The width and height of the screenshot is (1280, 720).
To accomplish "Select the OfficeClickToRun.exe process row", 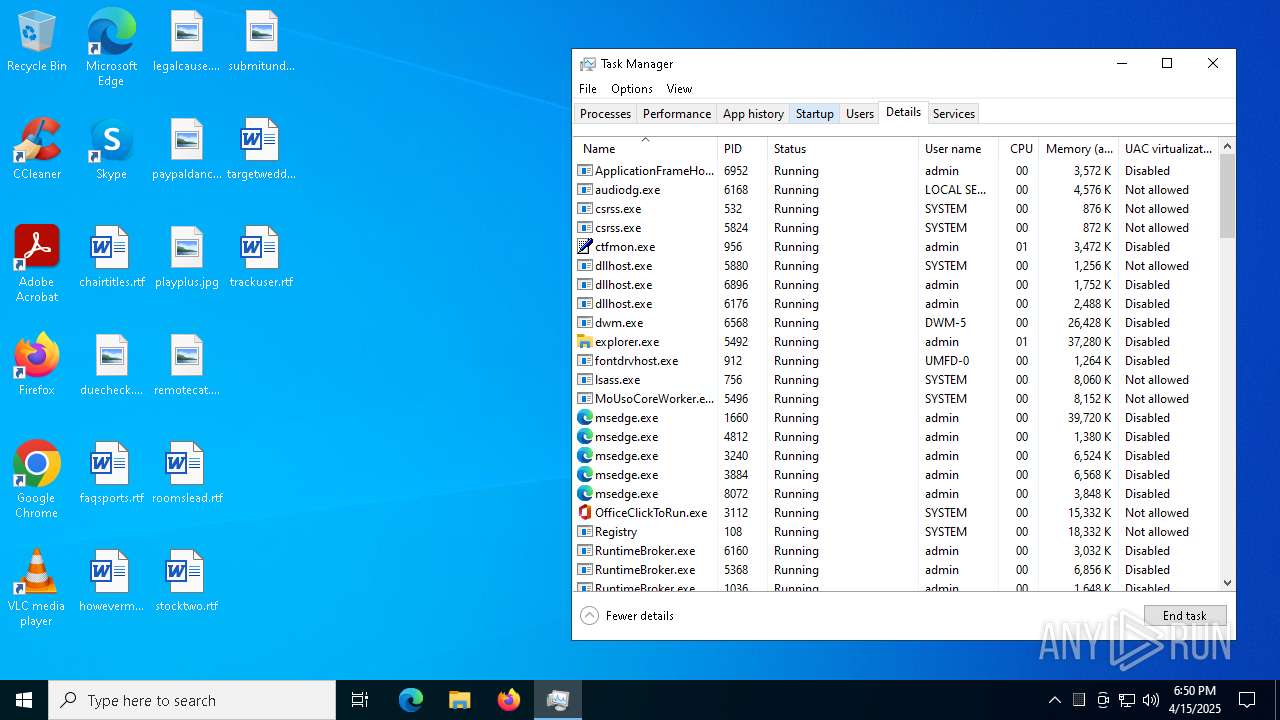I will 897,513.
